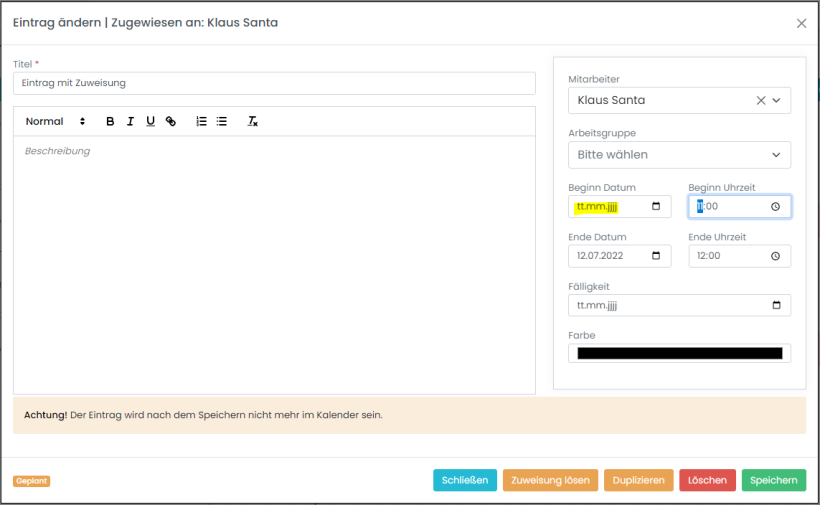The width and height of the screenshot is (820, 505).
Task: Clear text formatting in editor
Action: [253, 122]
